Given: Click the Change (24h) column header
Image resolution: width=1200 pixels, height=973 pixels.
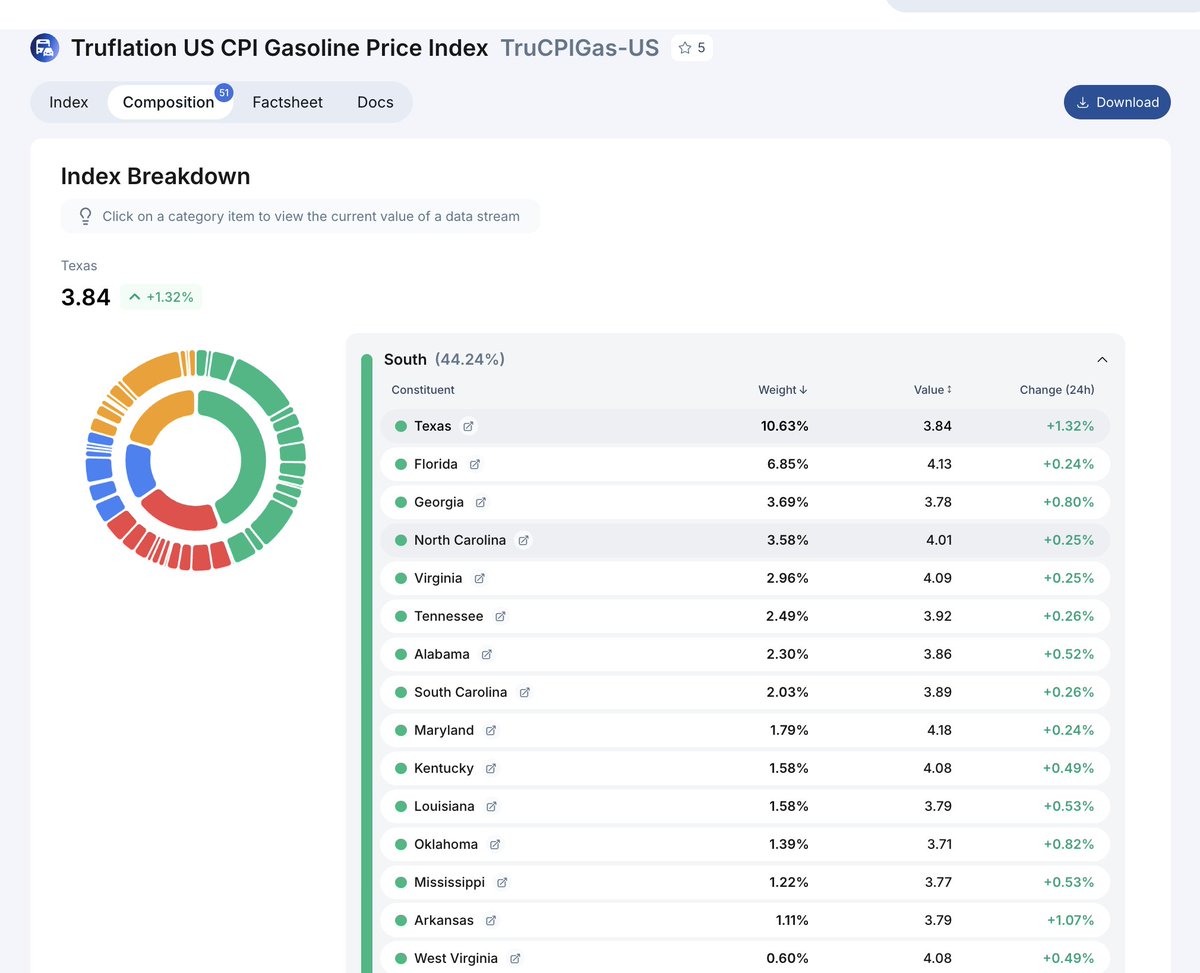Looking at the screenshot, I should point(1057,390).
